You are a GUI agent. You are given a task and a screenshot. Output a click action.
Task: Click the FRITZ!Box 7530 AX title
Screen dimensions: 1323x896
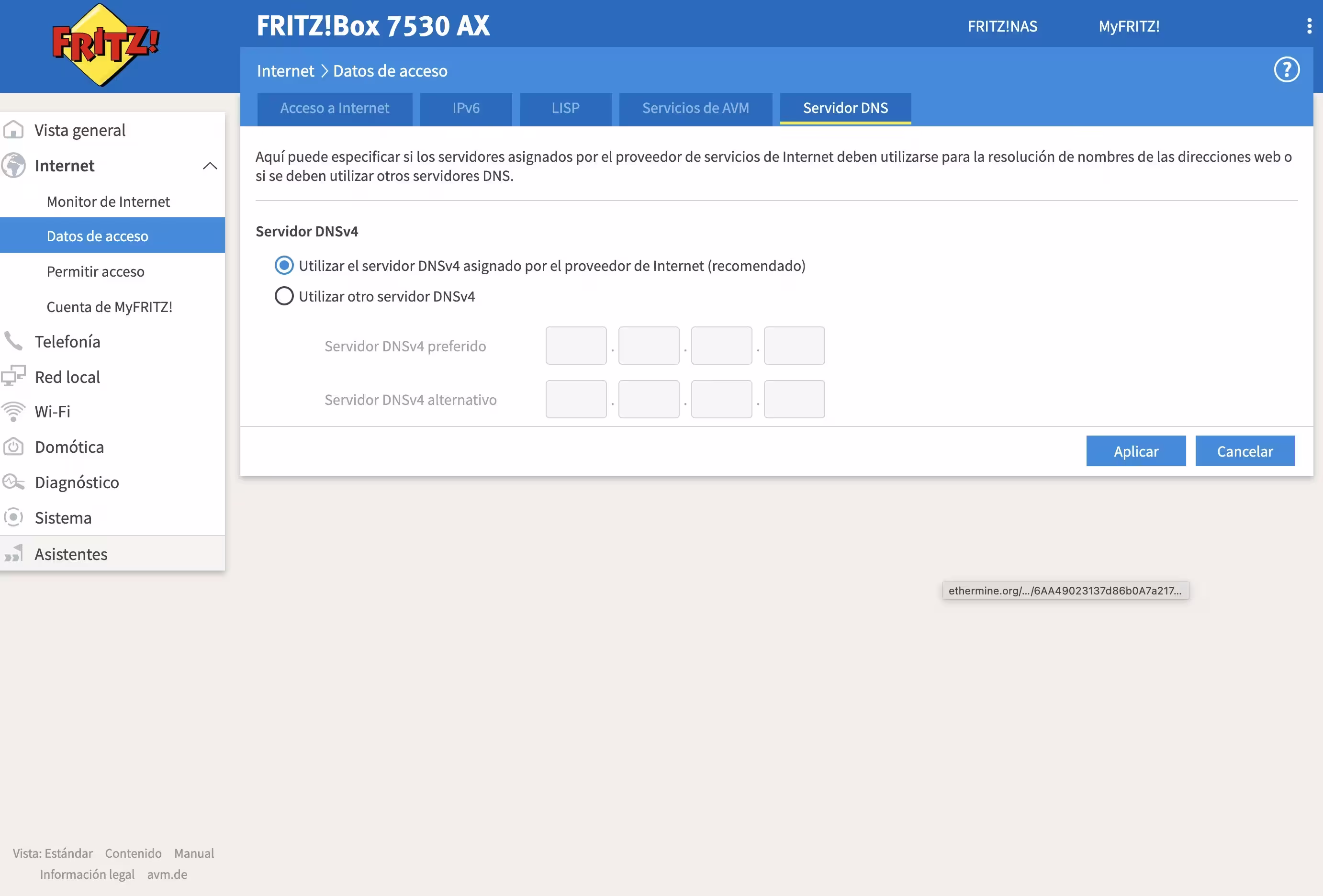tap(373, 26)
